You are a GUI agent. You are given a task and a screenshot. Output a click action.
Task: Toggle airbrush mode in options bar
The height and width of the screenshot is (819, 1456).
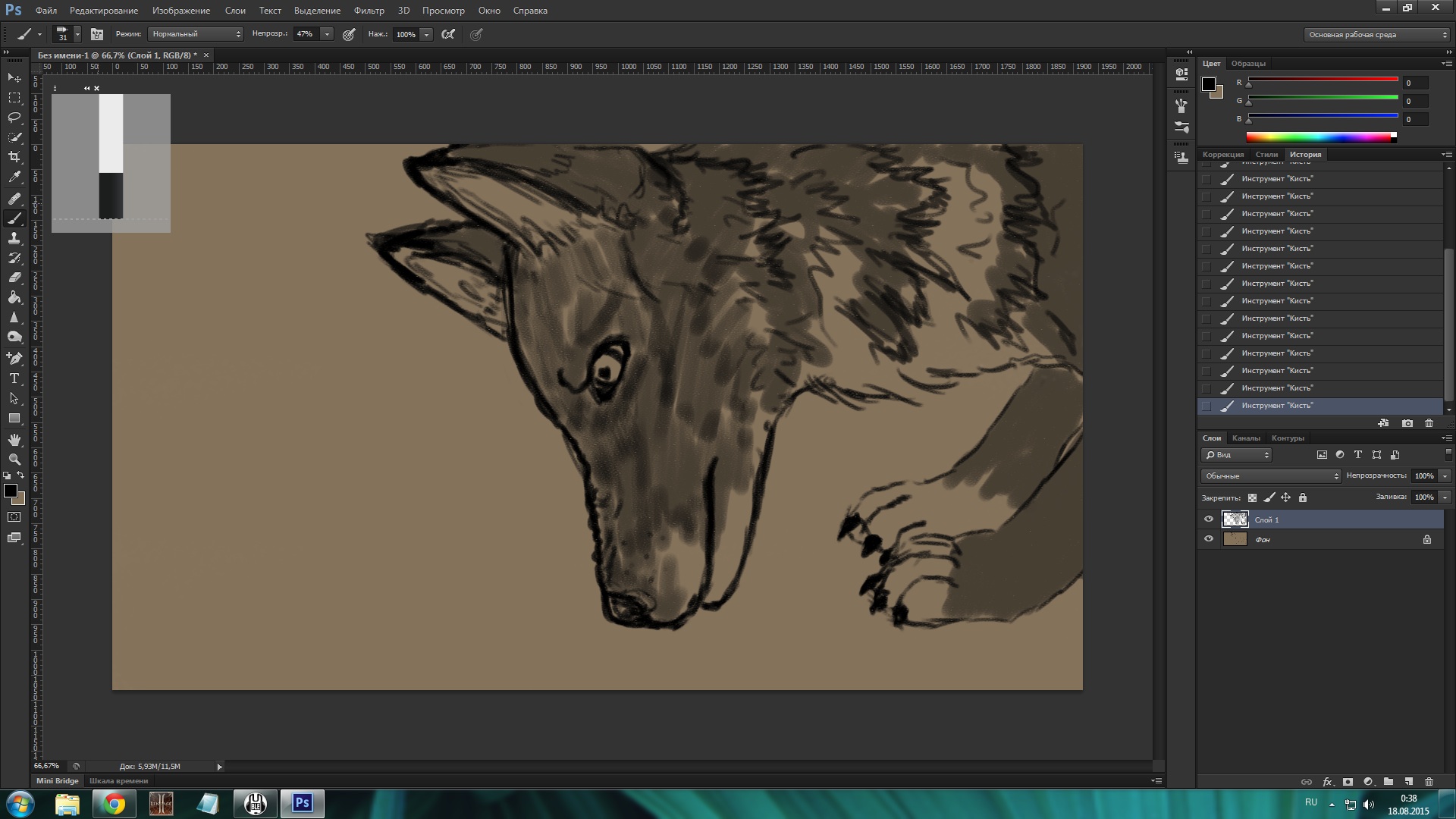(448, 34)
